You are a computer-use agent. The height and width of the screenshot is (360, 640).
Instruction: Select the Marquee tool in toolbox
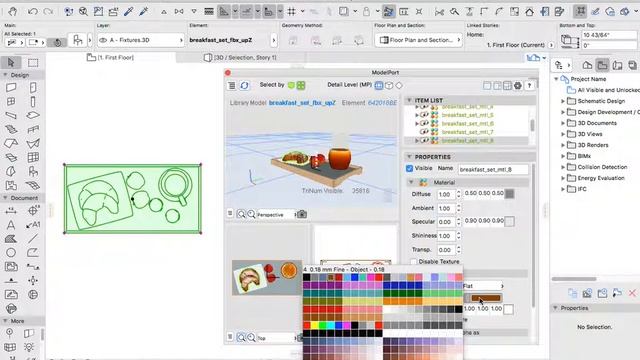tap(33, 62)
